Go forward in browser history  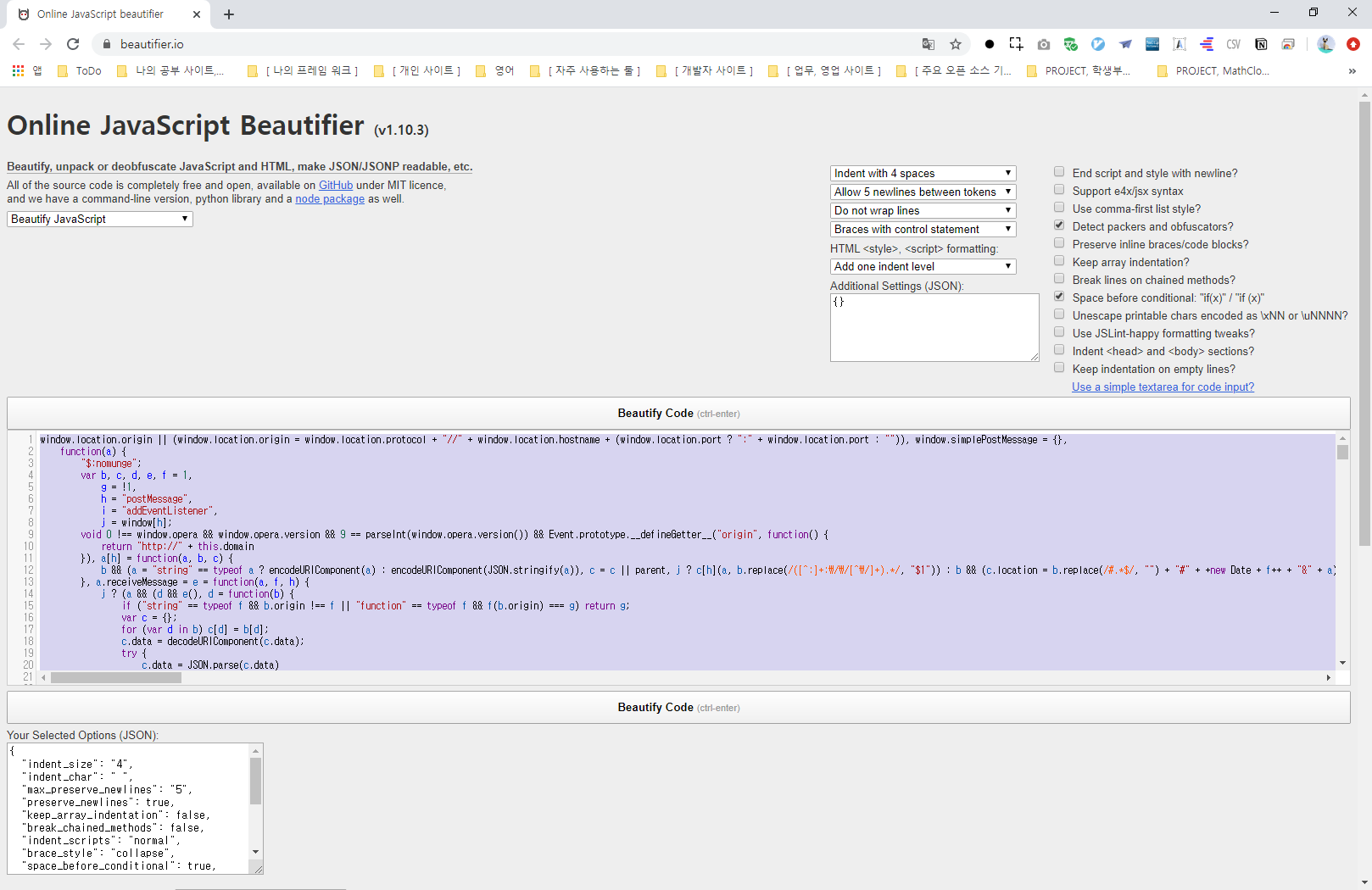[46, 44]
